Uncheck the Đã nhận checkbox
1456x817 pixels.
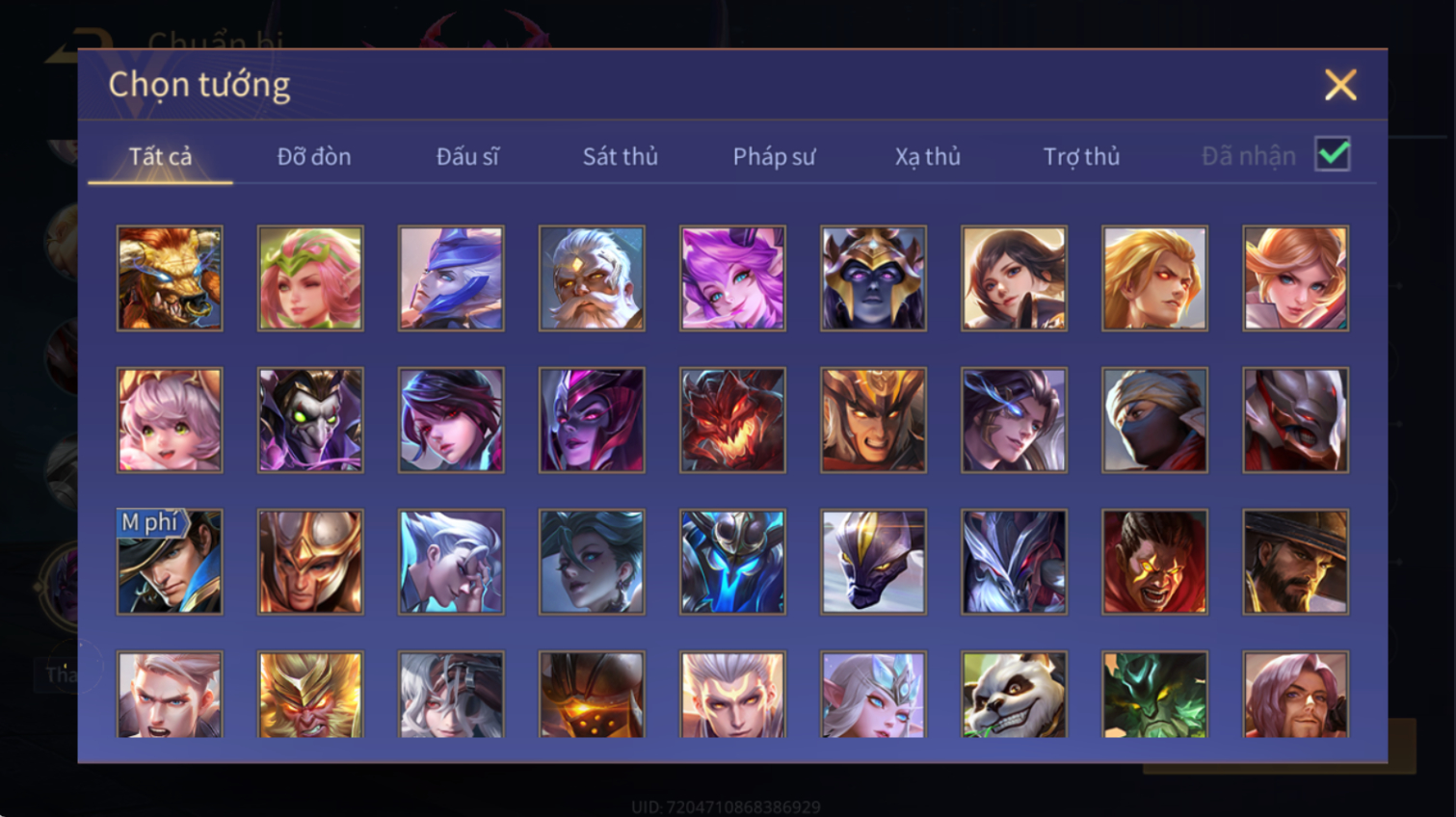click(1333, 154)
